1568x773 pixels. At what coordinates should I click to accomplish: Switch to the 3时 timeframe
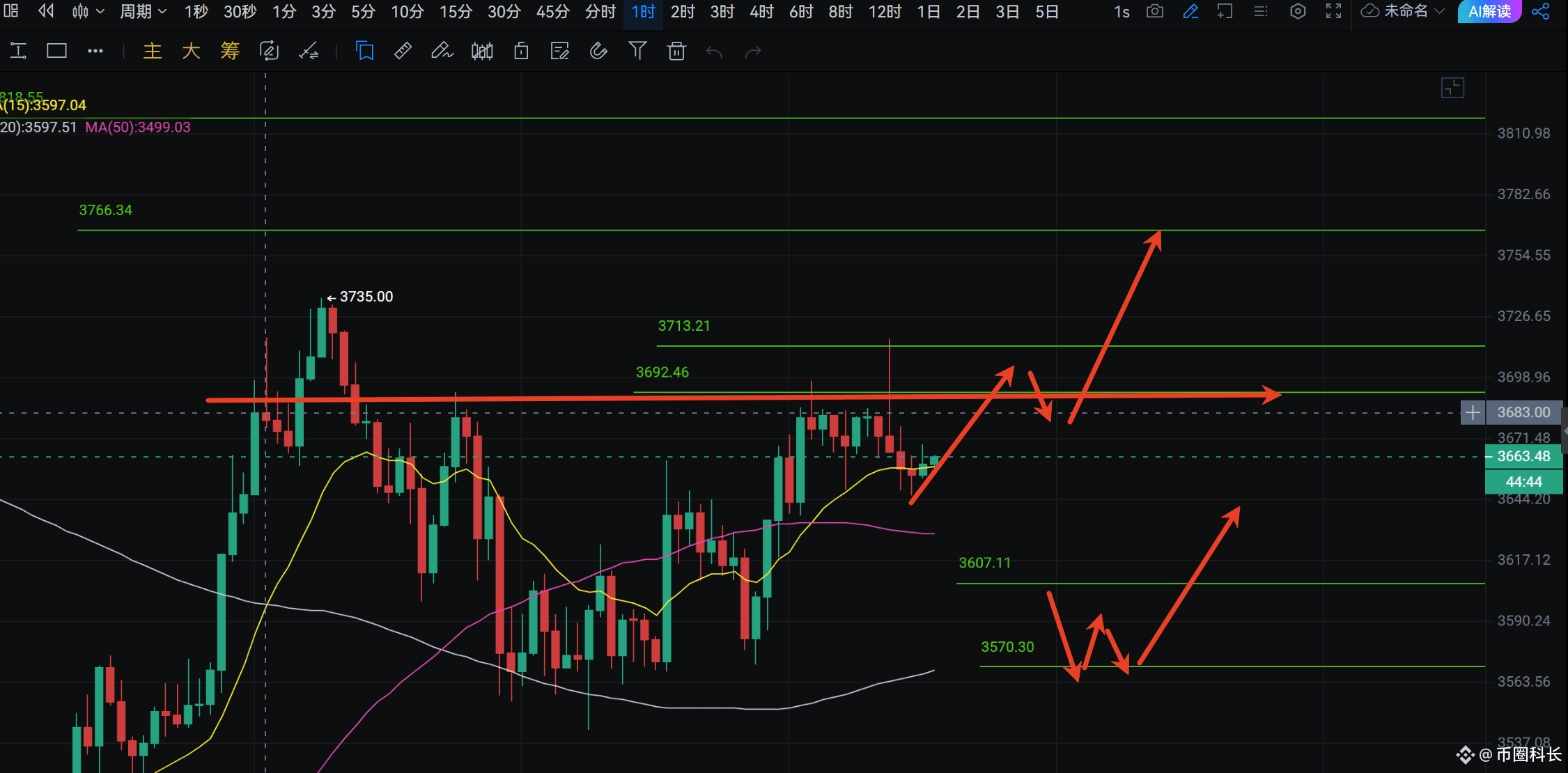722,12
